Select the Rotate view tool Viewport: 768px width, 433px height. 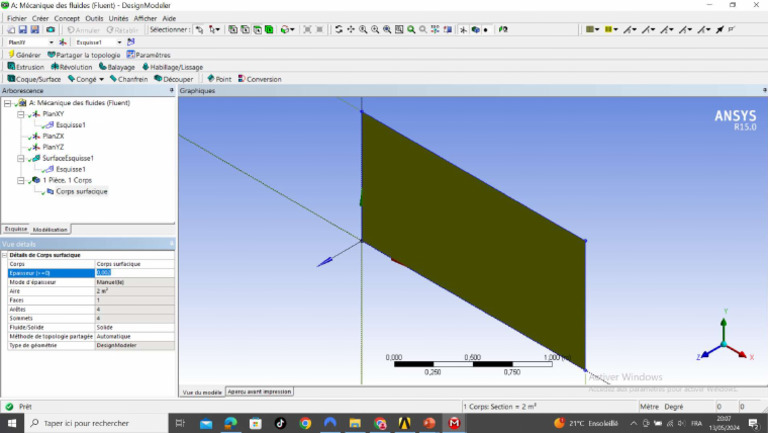(338, 30)
